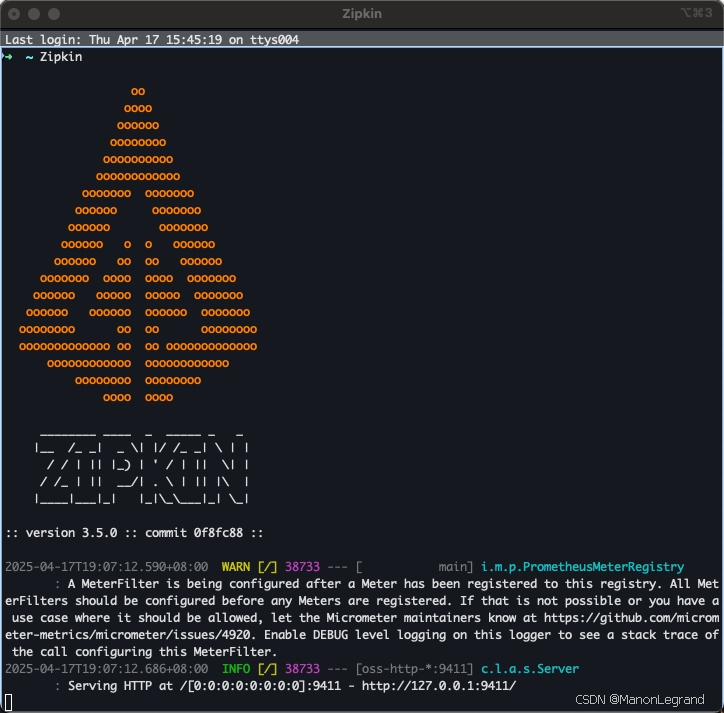This screenshot has width=724, height=713.
Task: Click the red close window button
Action: click(x=14, y=14)
